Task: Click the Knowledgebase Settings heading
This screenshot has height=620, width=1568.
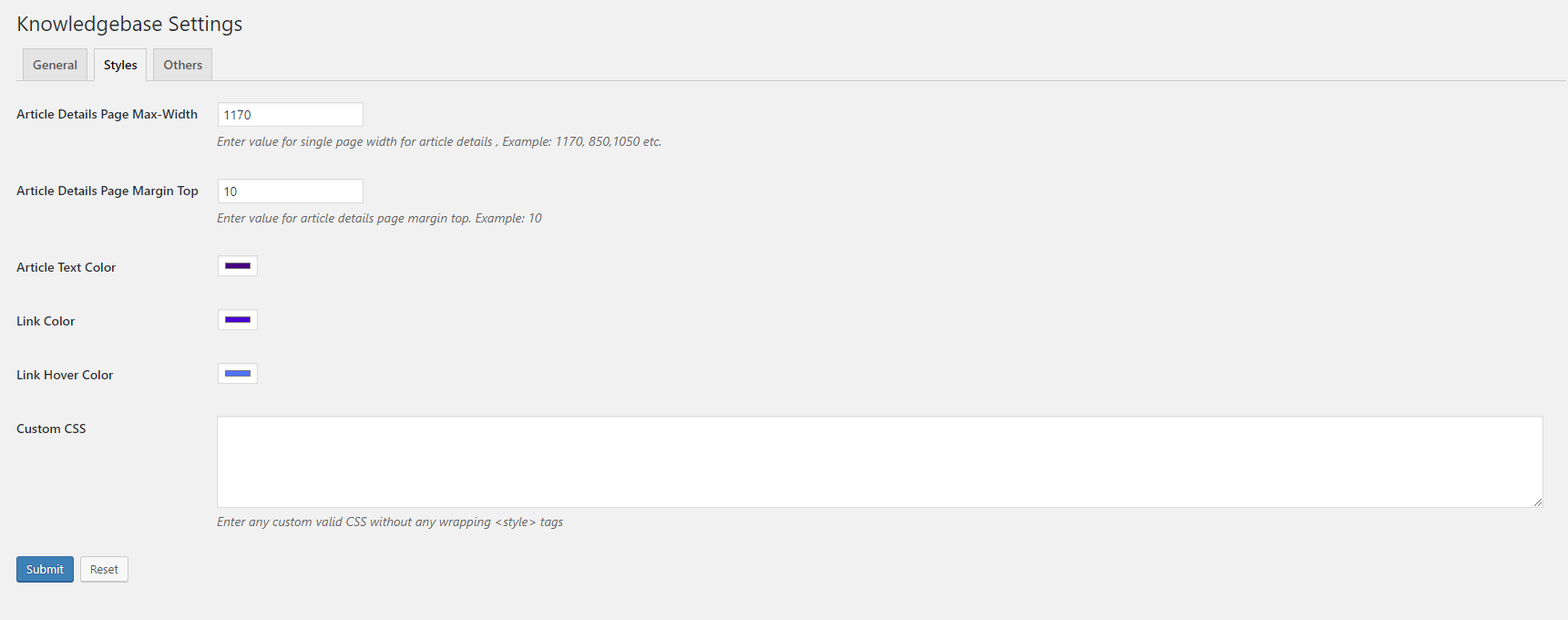Action: point(129,25)
